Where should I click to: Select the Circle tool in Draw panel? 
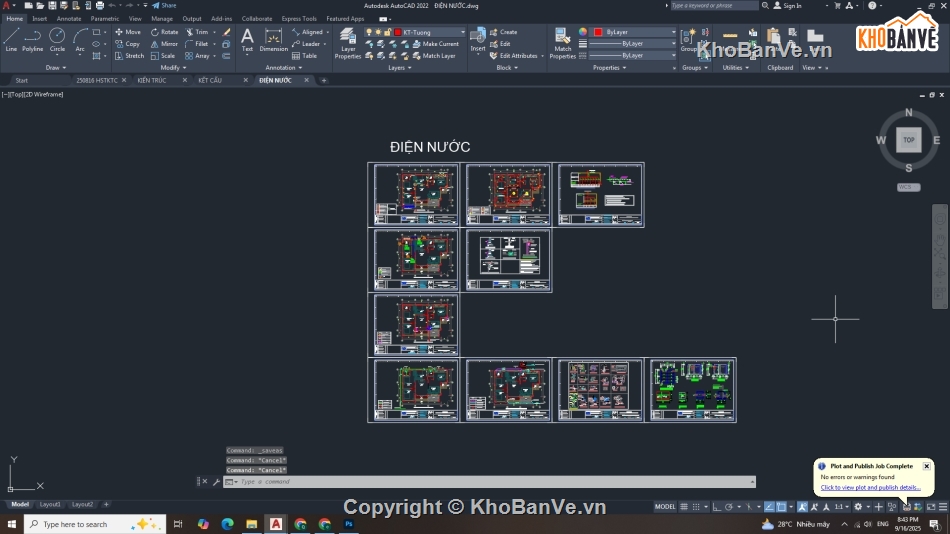pos(57,38)
